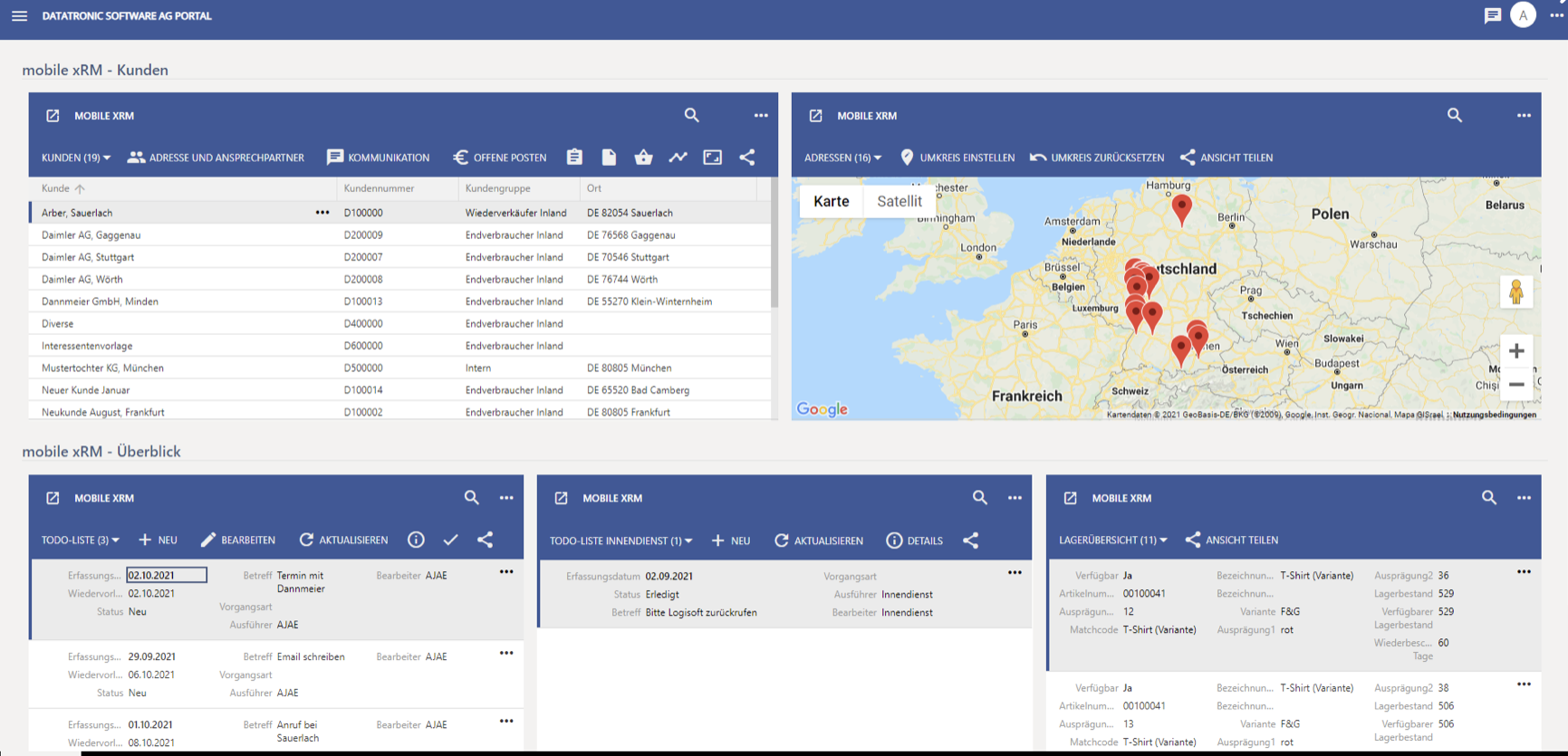1568x756 pixels.
Task: Open Street View pegman on the map
Action: [1515, 292]
